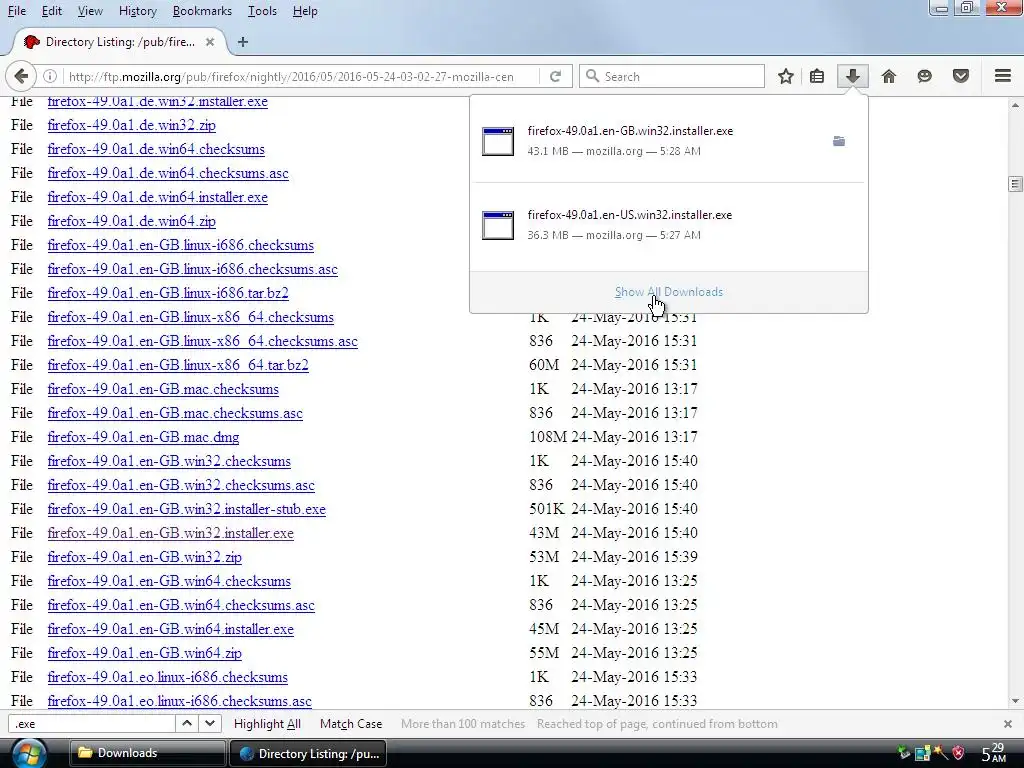The height and width of the screenshot is (768, 1024).
Task: Open link firefox-49.0a1.en-GB.win32.installer.exe in listing
Action: (x=170, y=533)
